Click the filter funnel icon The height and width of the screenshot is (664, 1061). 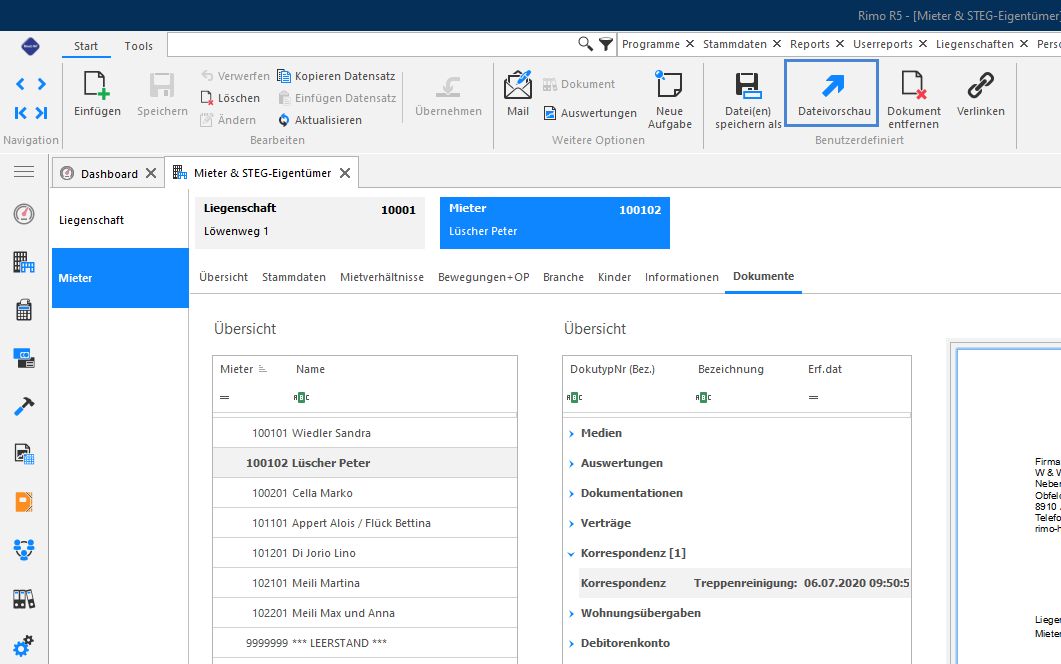point(606,45)
